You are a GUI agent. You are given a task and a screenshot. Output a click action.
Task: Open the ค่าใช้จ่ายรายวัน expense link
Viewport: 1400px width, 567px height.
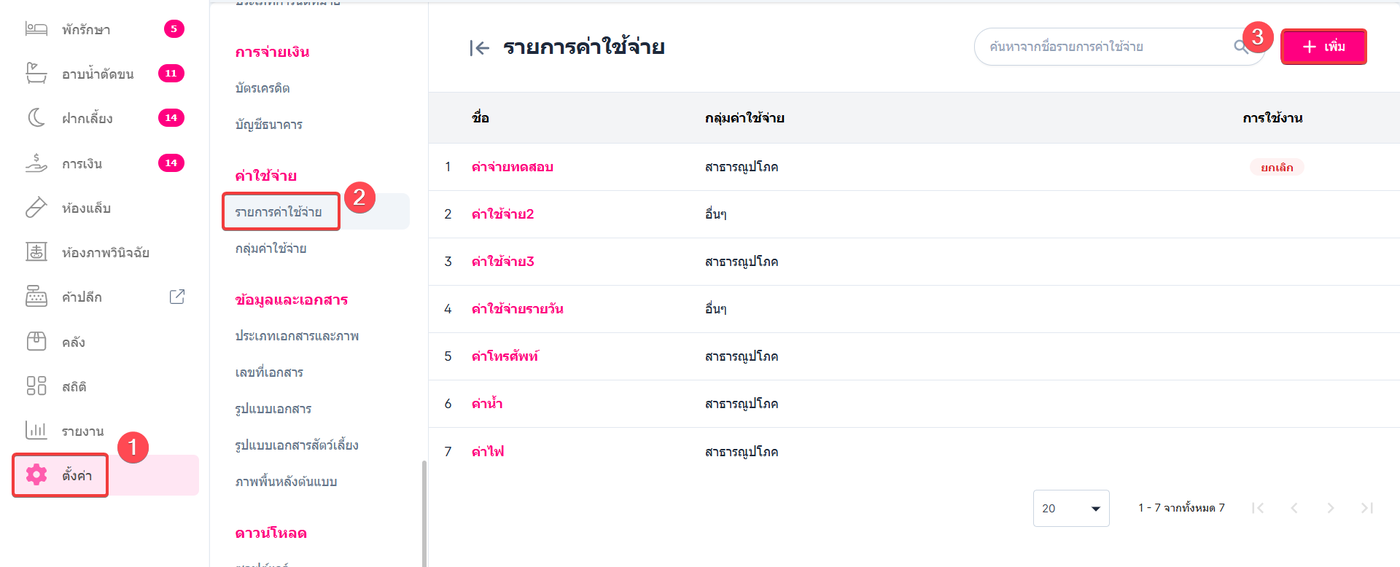point(517,309)
